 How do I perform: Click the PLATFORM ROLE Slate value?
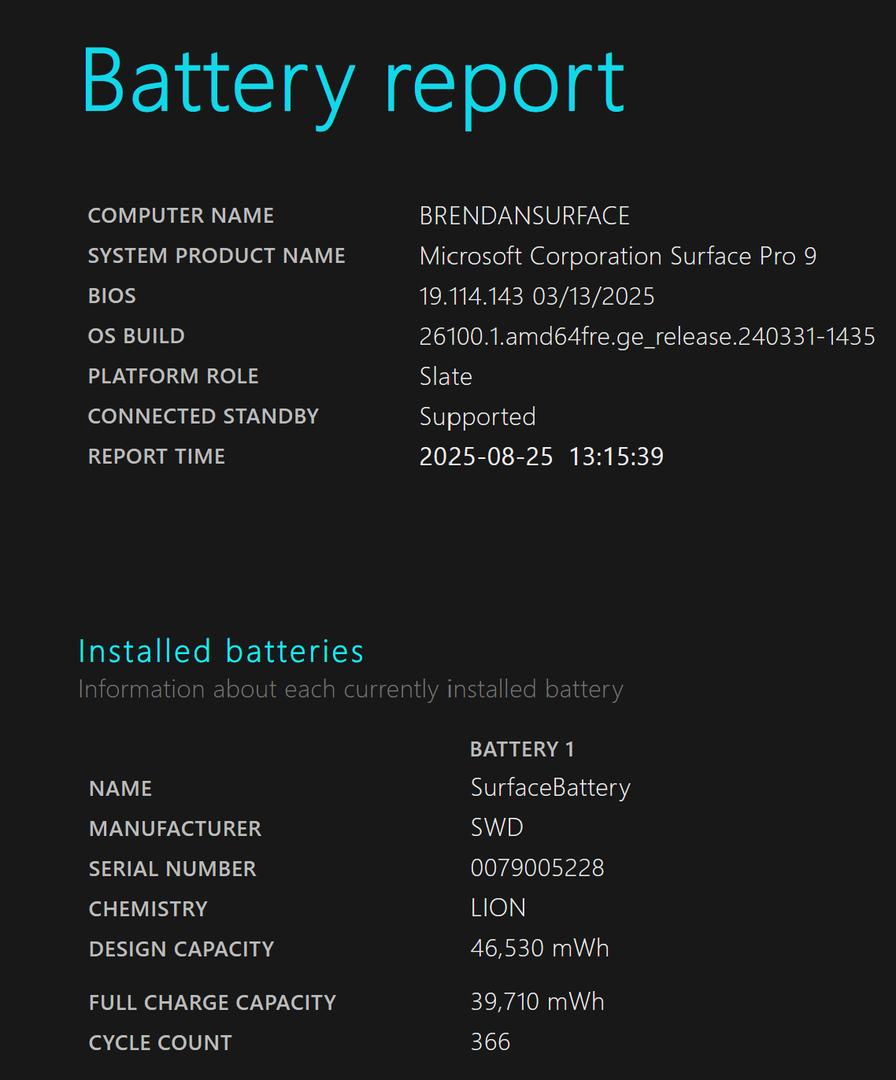[446, 376]
